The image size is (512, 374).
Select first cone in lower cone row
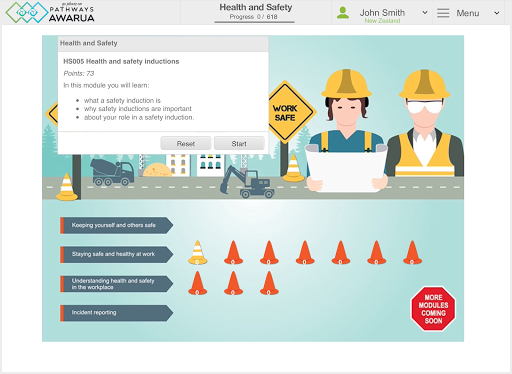coord(197,283)
